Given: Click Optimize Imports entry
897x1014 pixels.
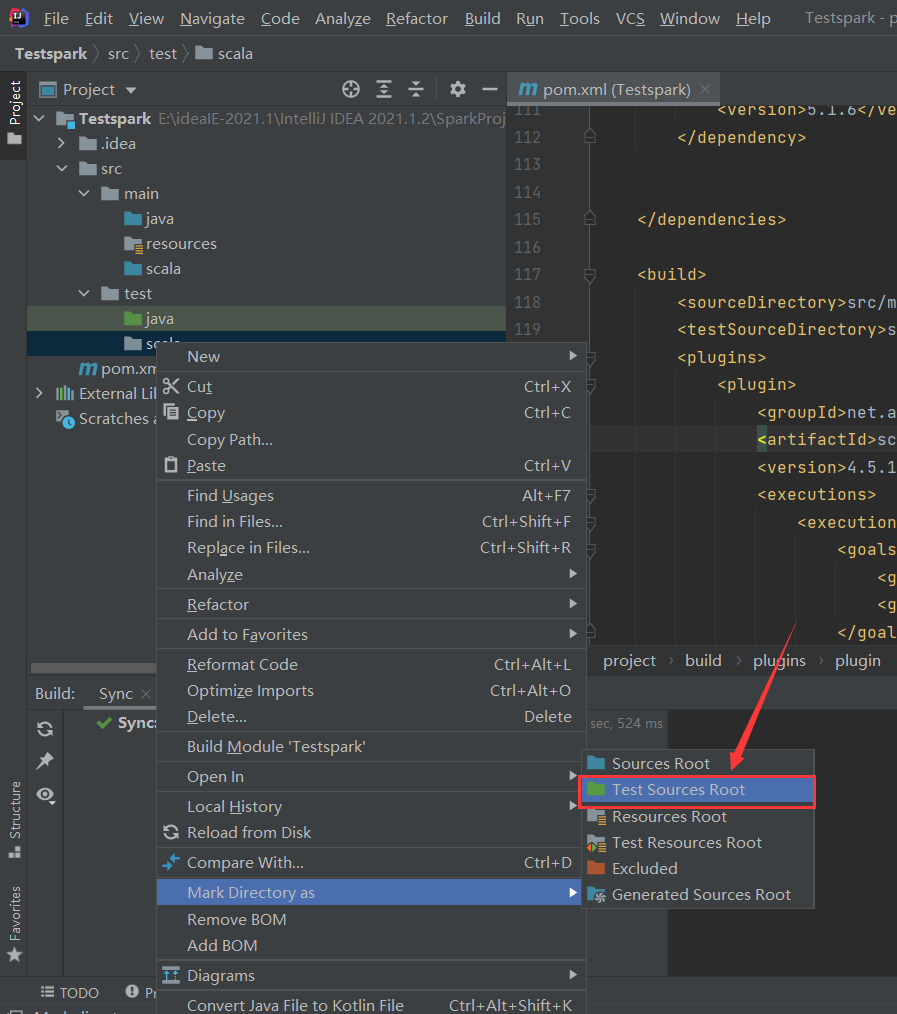Looking at the screenshot, I should tap(372, 691).
